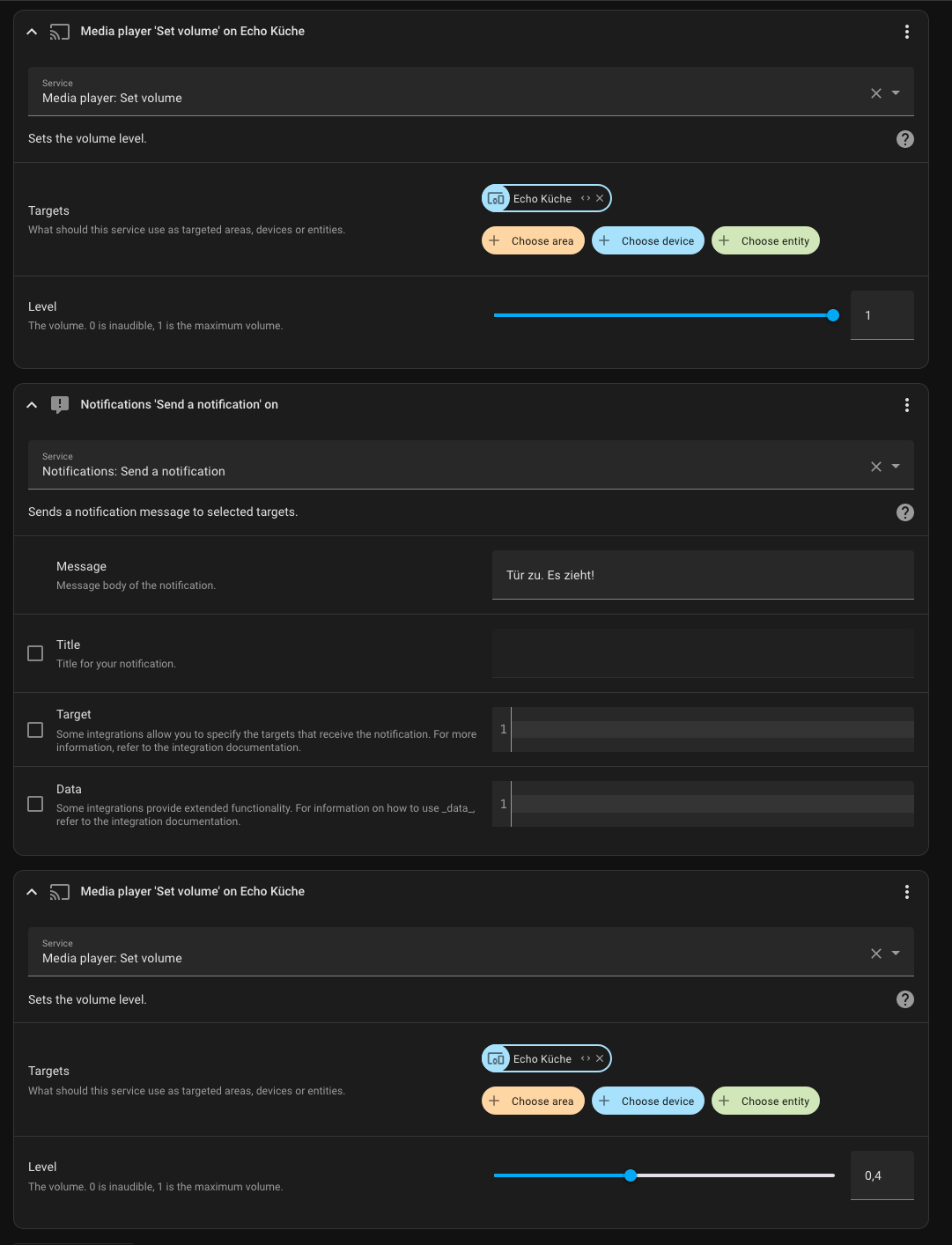The width and height of the screenshot is (952, 1245).
Task: Click the Level value field showing 0,4
Action: click(882, 1175)
